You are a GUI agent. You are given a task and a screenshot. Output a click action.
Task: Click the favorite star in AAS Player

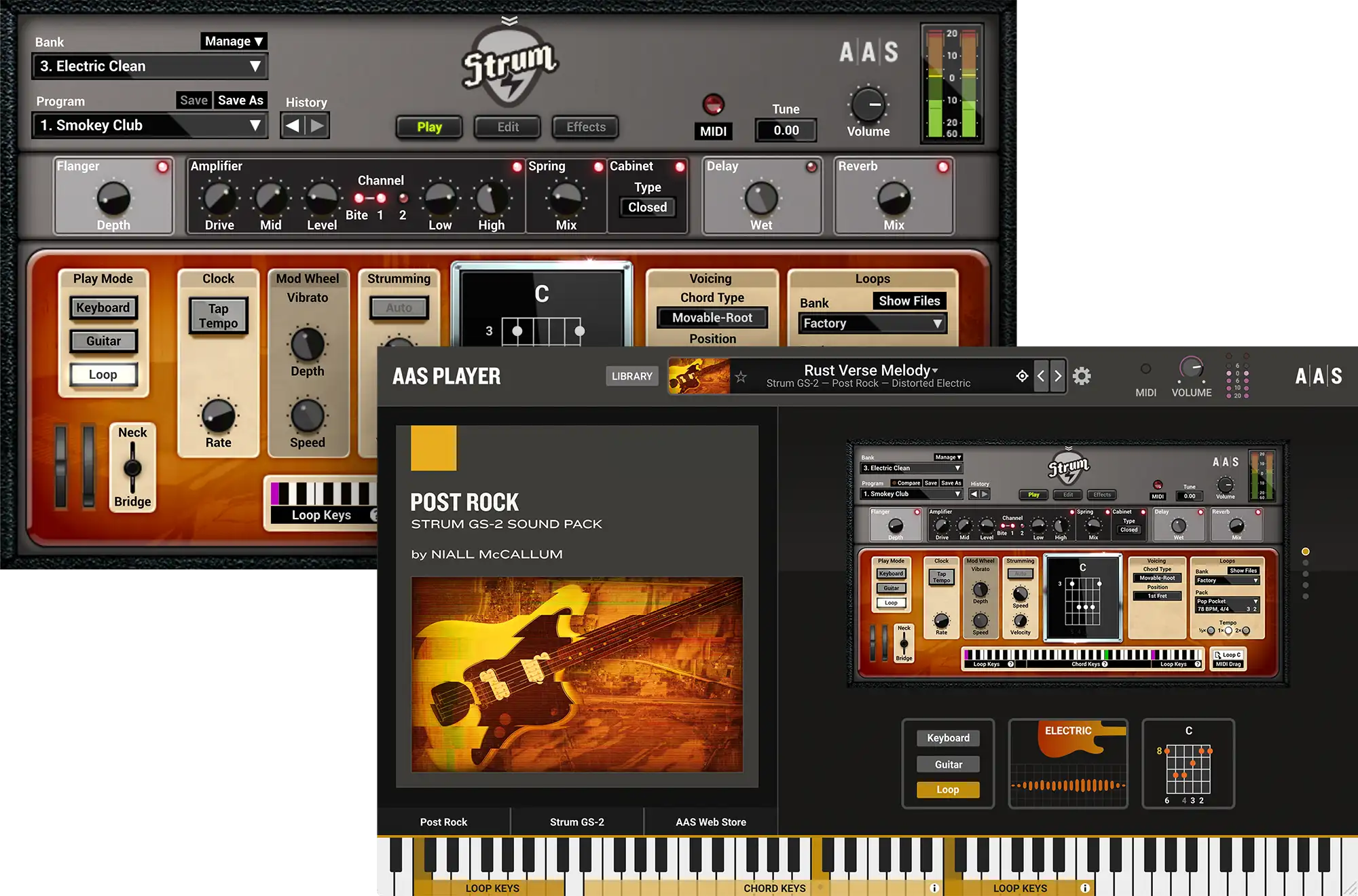741,377
